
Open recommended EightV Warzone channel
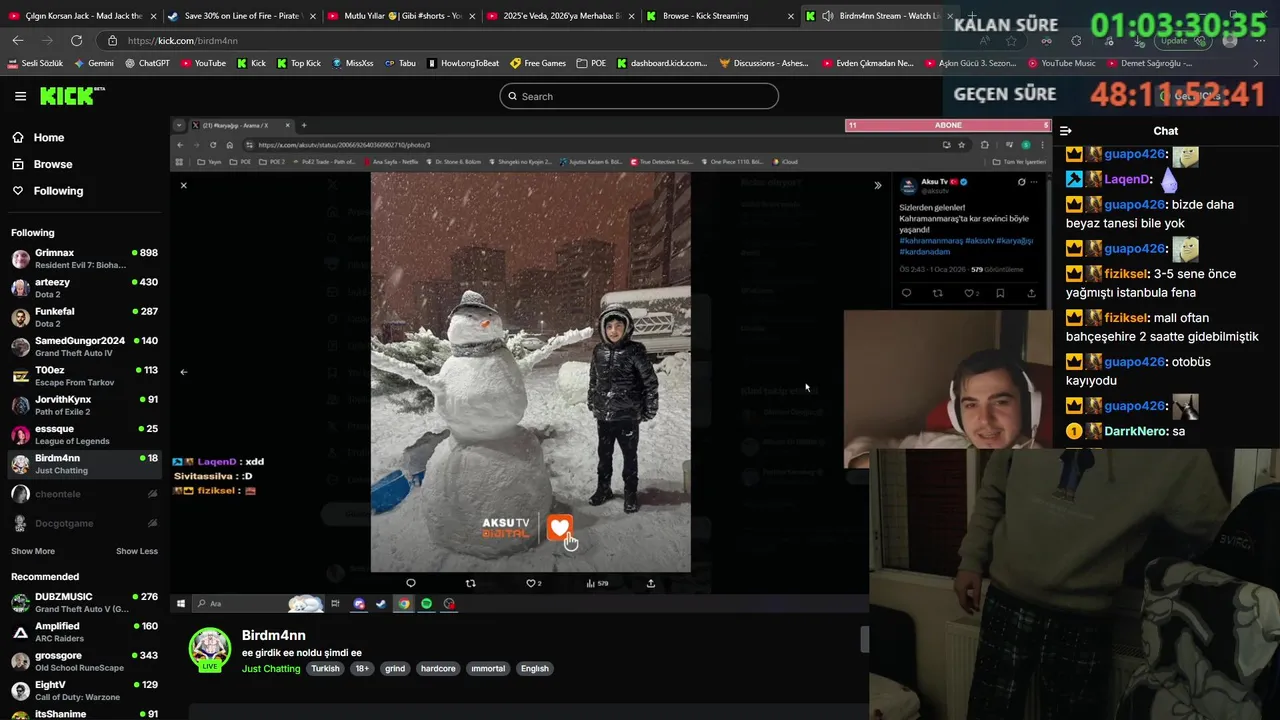click(85, 691)
